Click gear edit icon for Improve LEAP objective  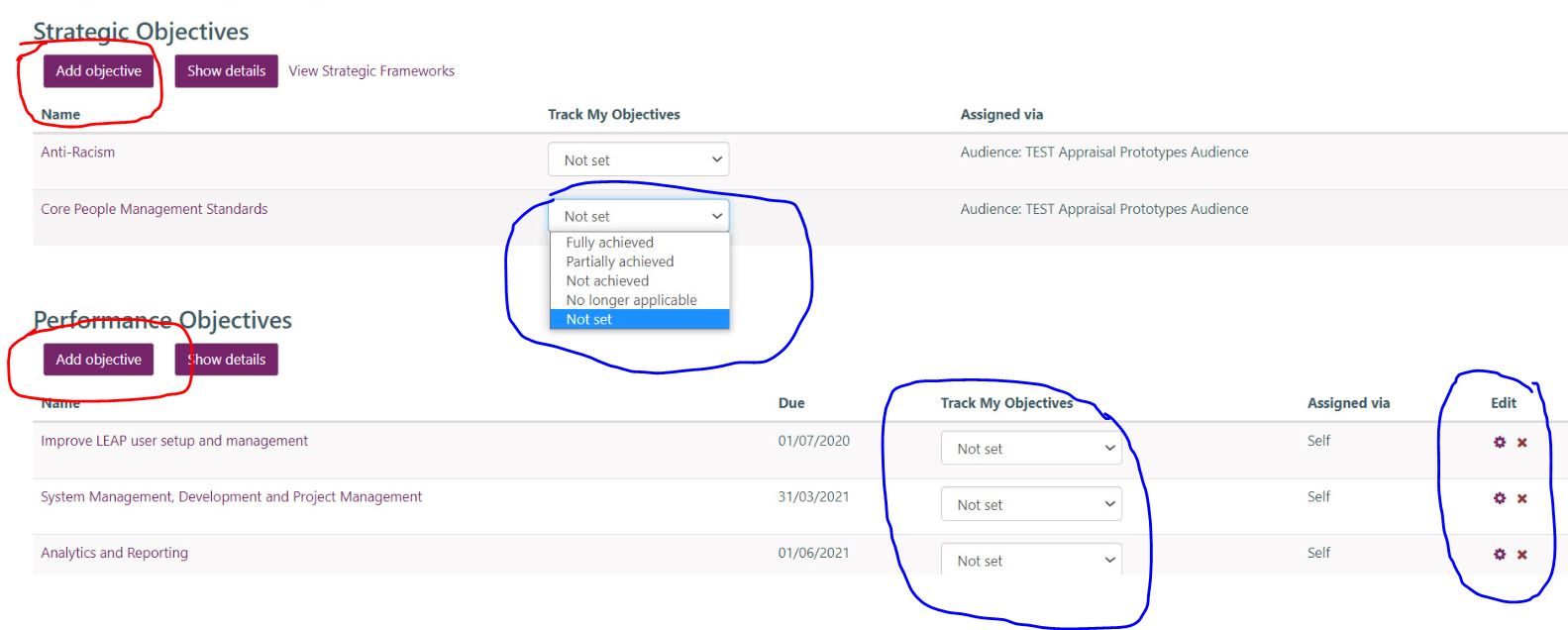(1499, 443)
